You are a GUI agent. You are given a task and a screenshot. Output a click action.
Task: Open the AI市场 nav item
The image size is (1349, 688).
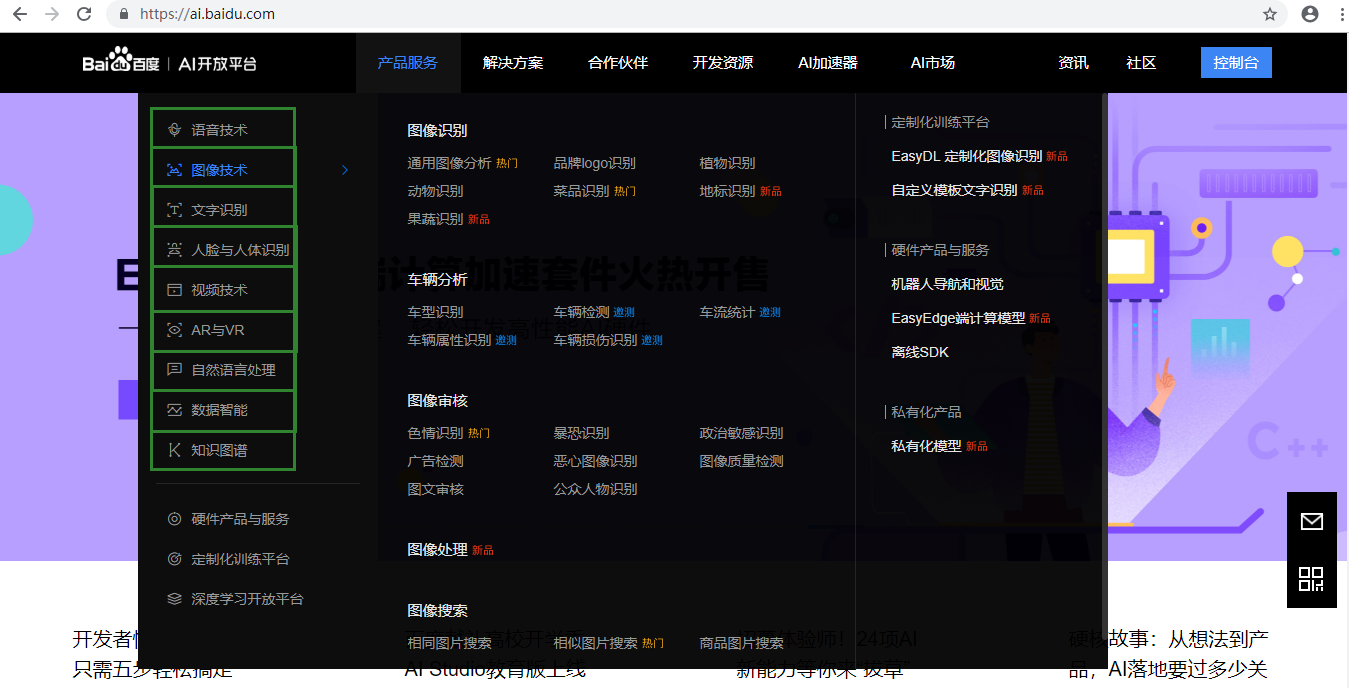pos(932,63)
